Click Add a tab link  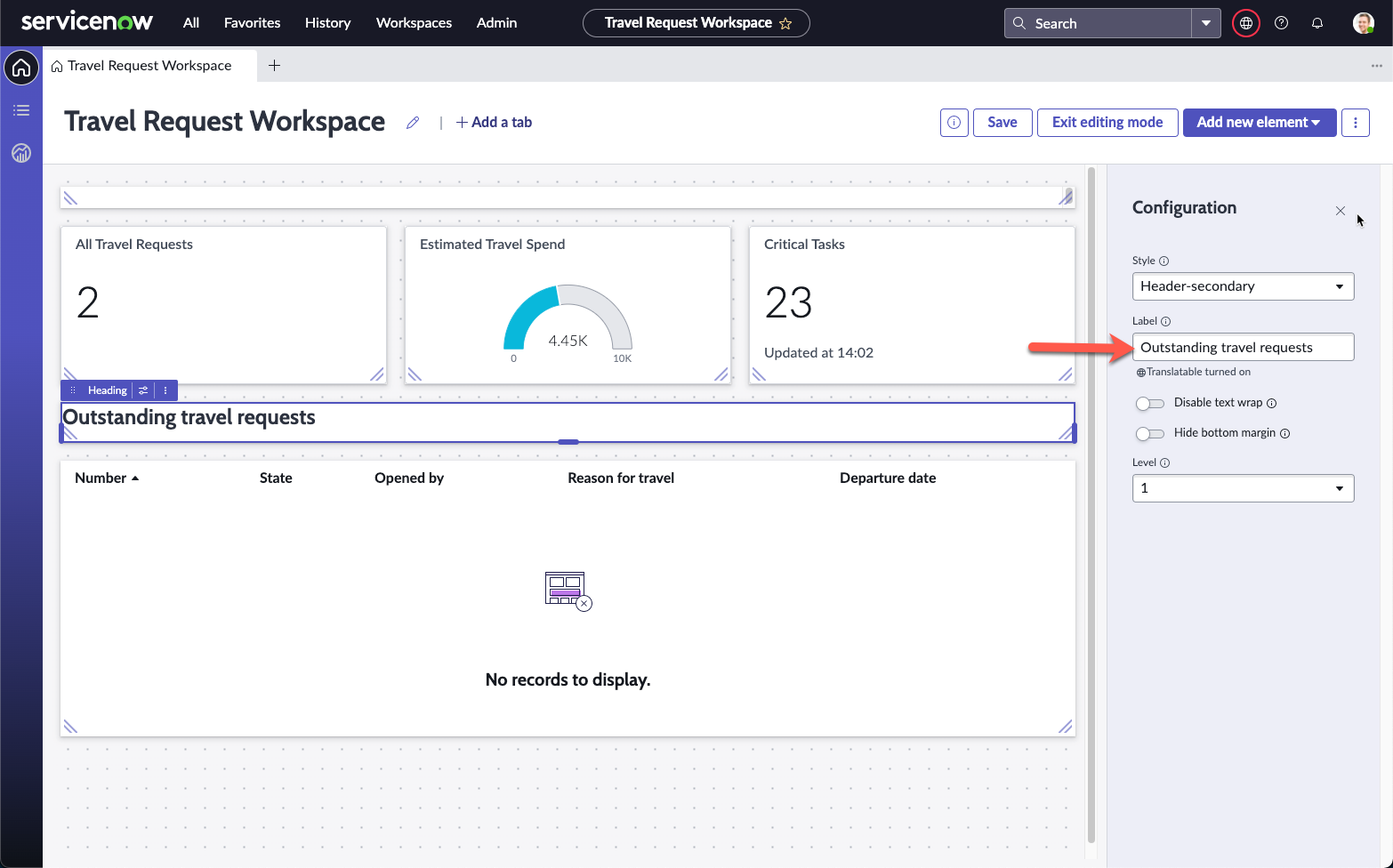click(494, 123)
